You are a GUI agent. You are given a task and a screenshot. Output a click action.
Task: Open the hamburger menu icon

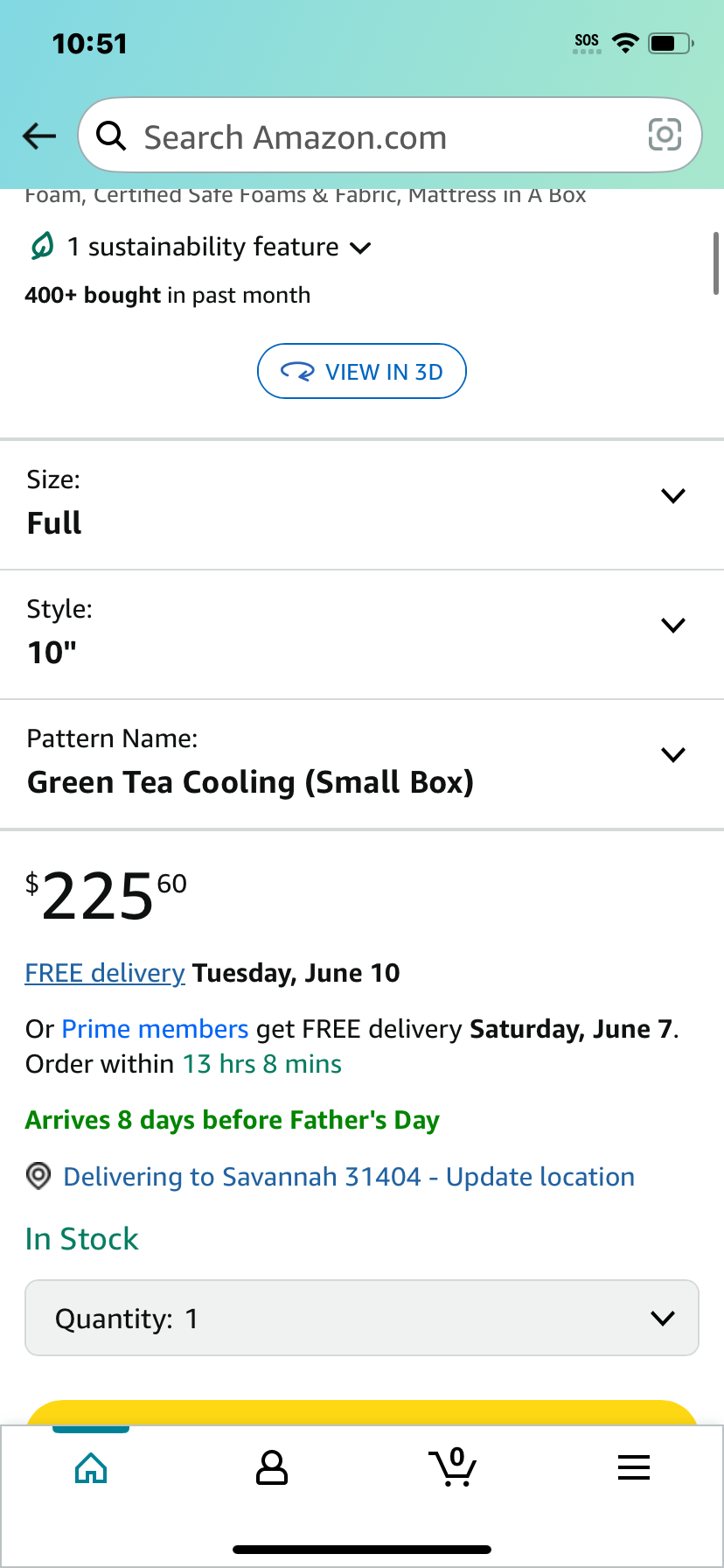(x=634, y=1467)
